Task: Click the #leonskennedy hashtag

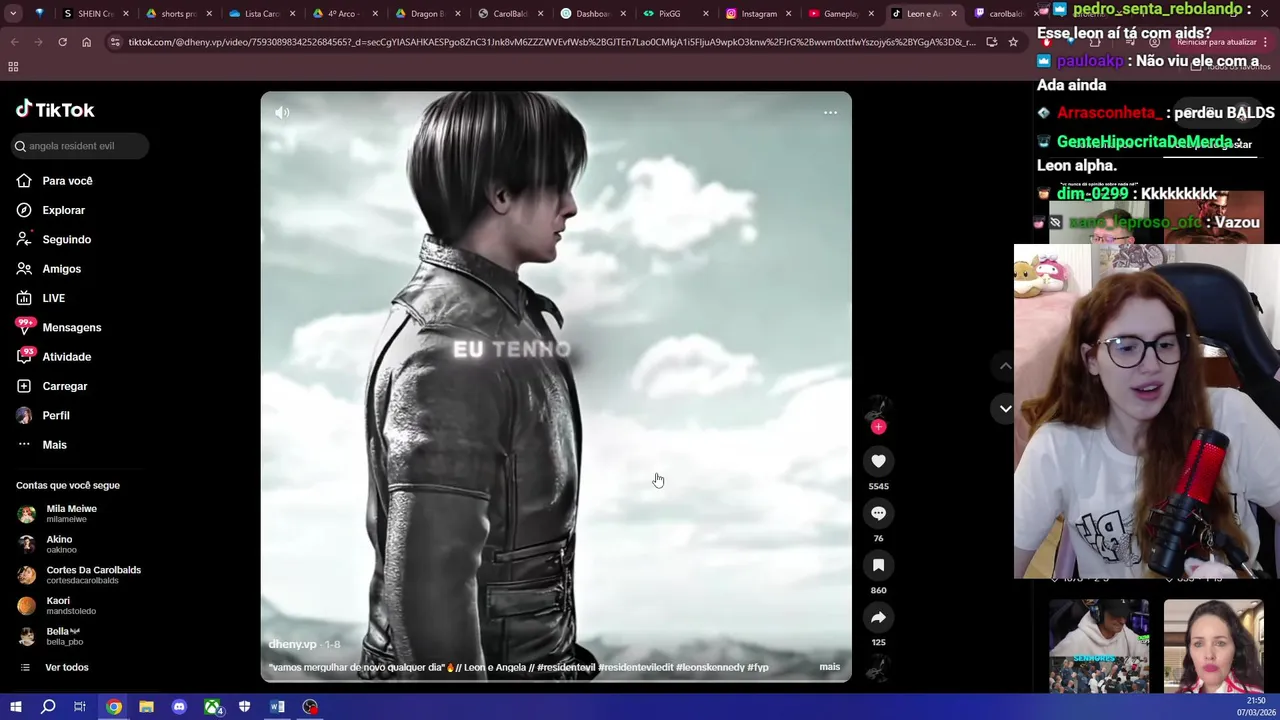Action: click(x=709, y=667)
